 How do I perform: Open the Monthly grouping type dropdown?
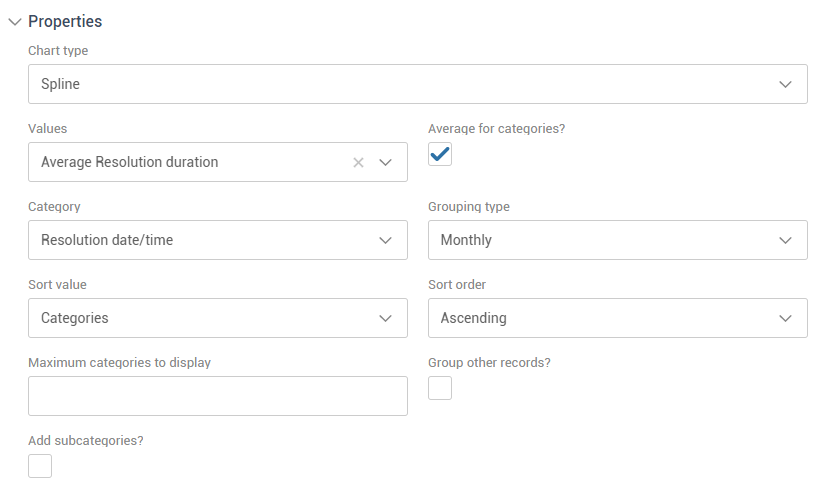click(600, 240)
